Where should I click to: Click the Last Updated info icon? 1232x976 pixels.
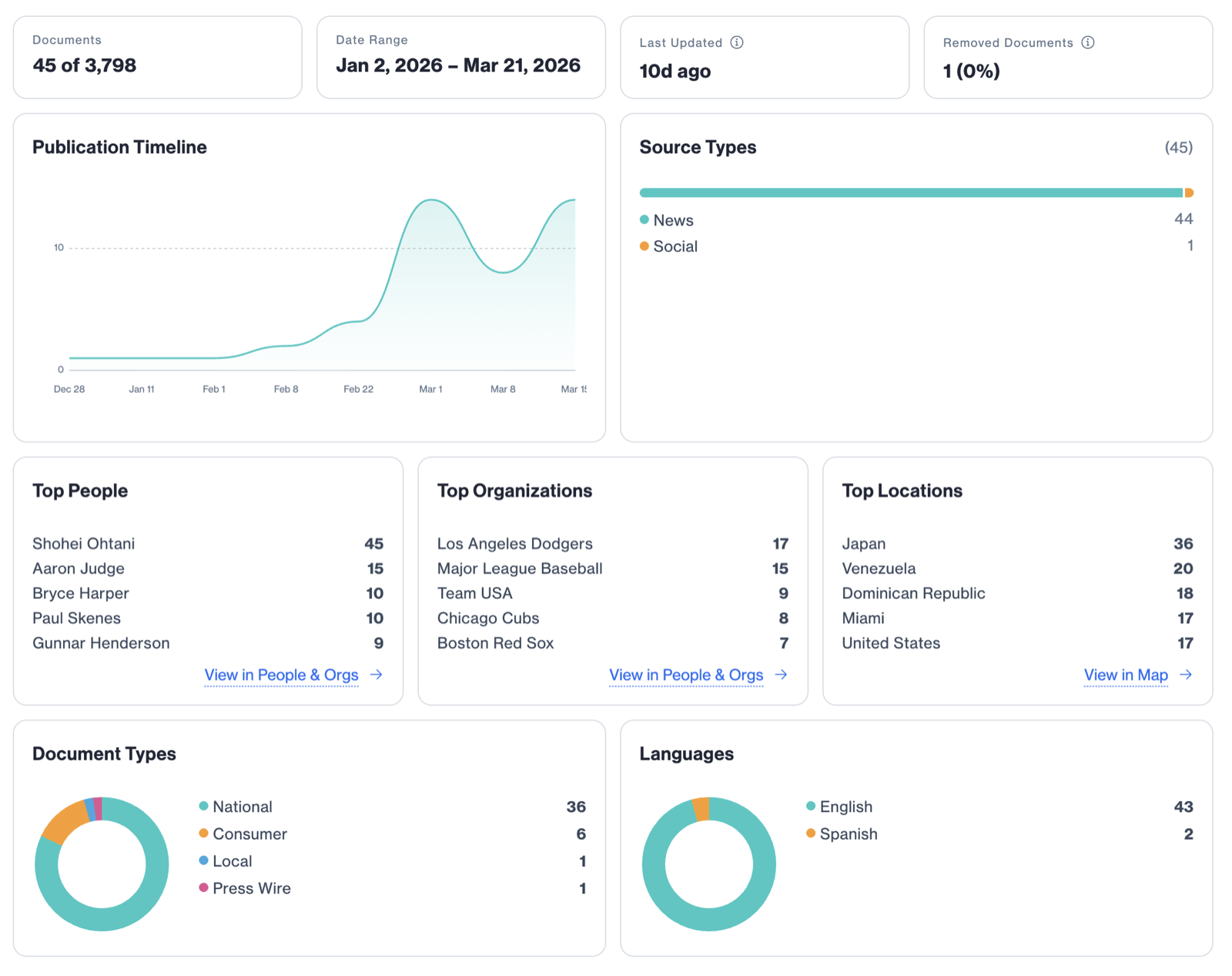pyautogui.click(x=737, y=42)
